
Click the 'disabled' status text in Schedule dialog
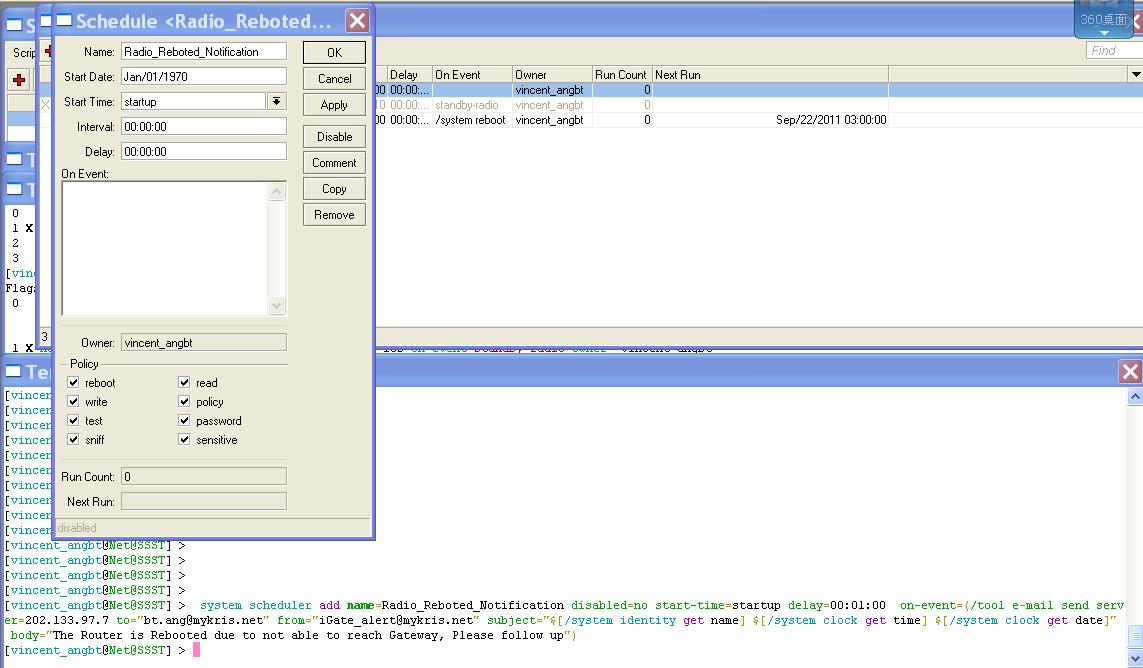[x=77, y=528]
